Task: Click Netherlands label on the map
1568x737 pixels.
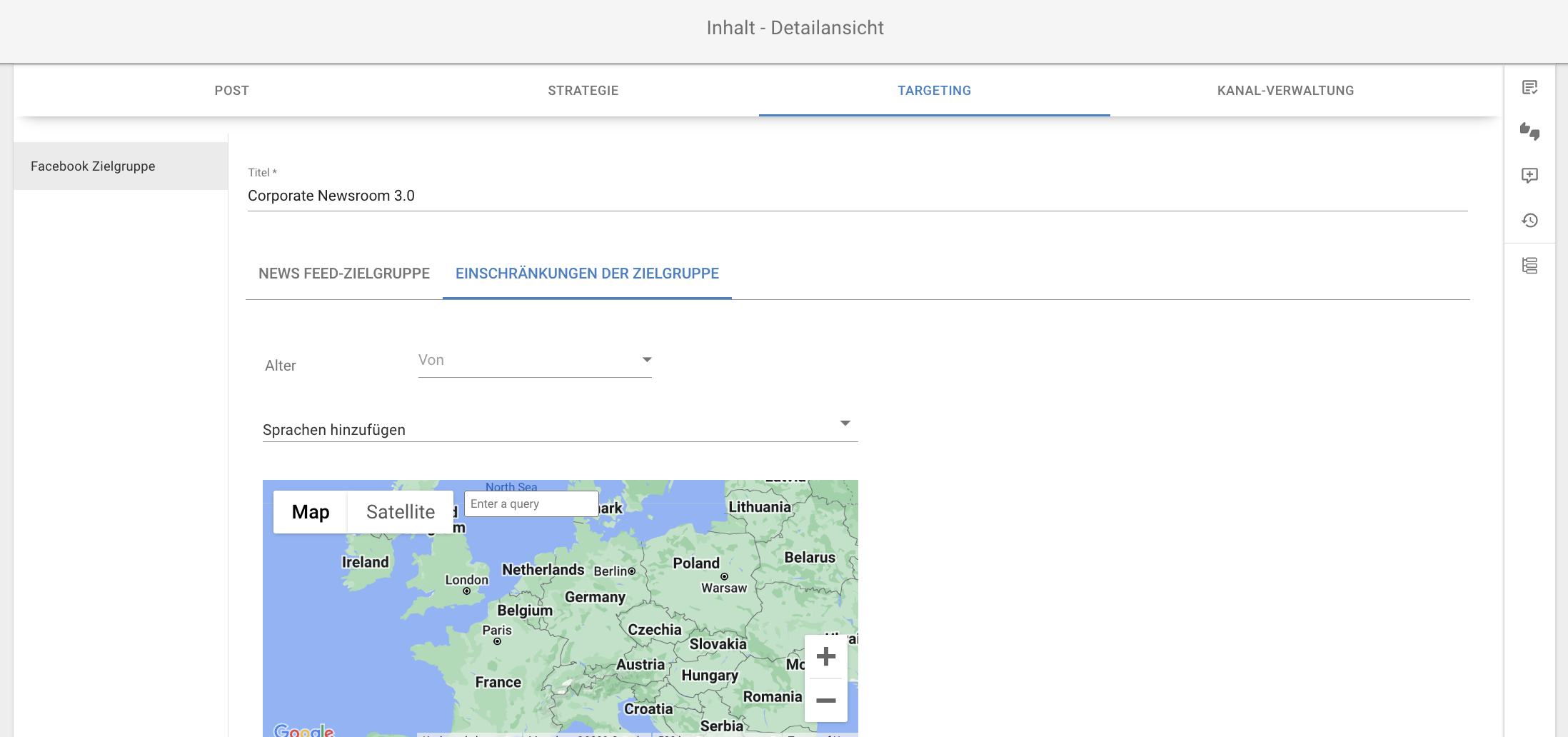Action: [543, 570]
